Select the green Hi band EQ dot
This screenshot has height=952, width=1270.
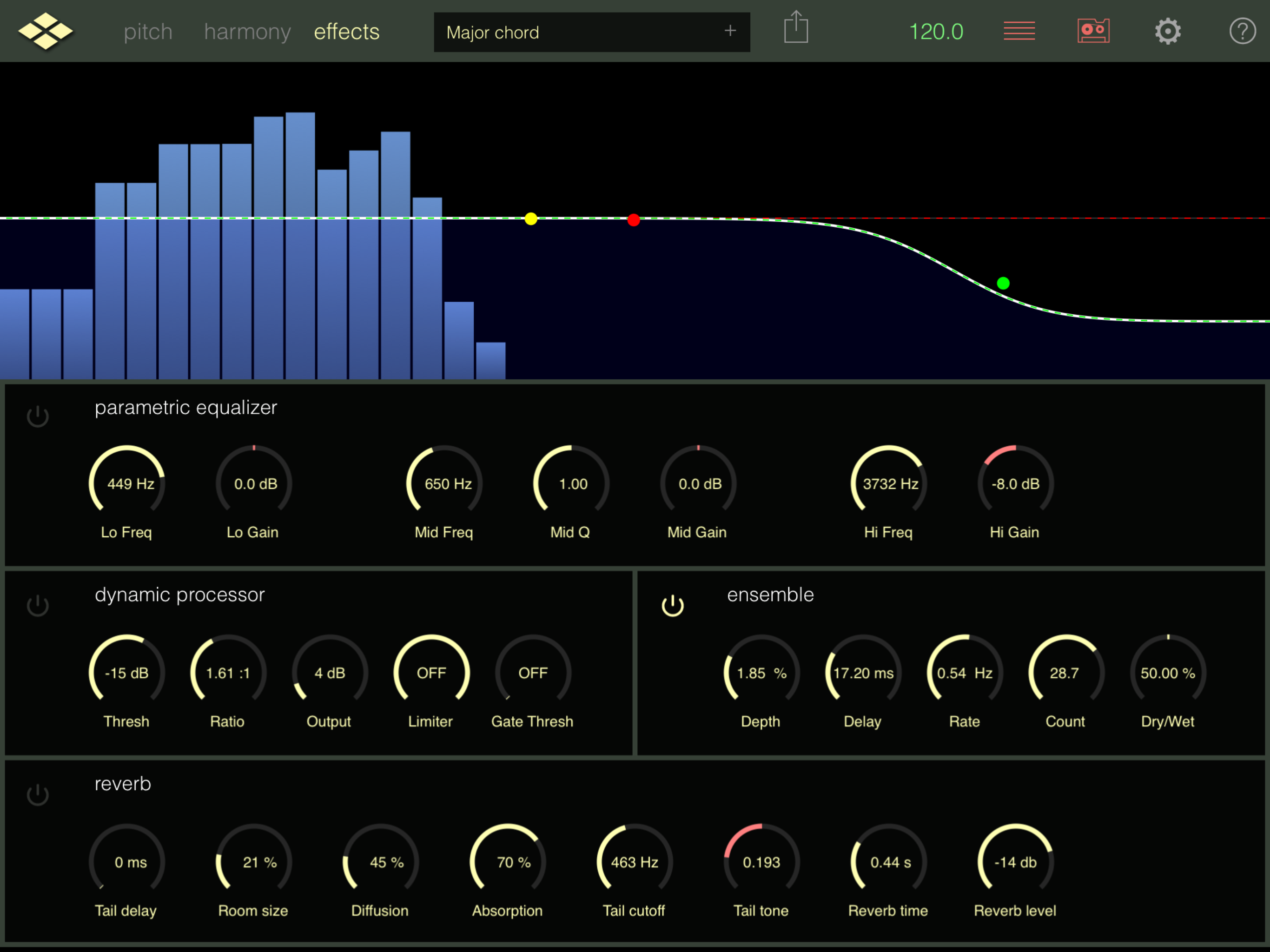[1002, 283]
